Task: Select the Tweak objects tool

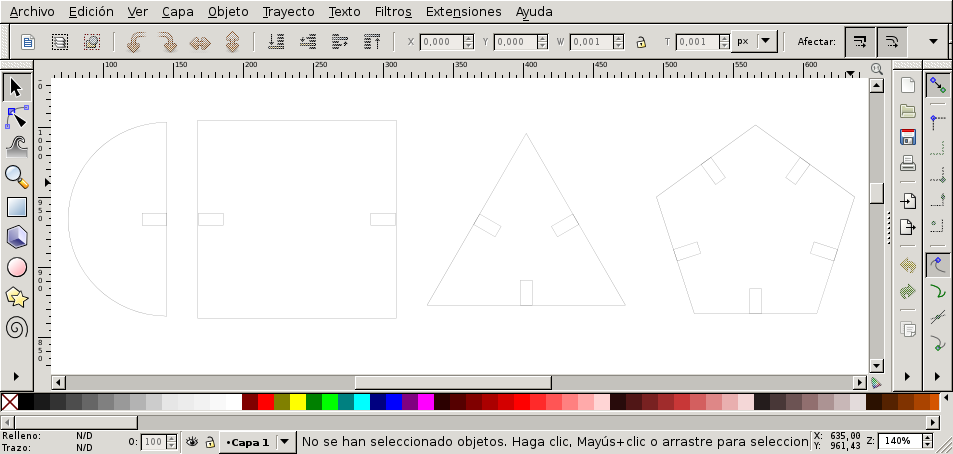Action: pos(16,146)
